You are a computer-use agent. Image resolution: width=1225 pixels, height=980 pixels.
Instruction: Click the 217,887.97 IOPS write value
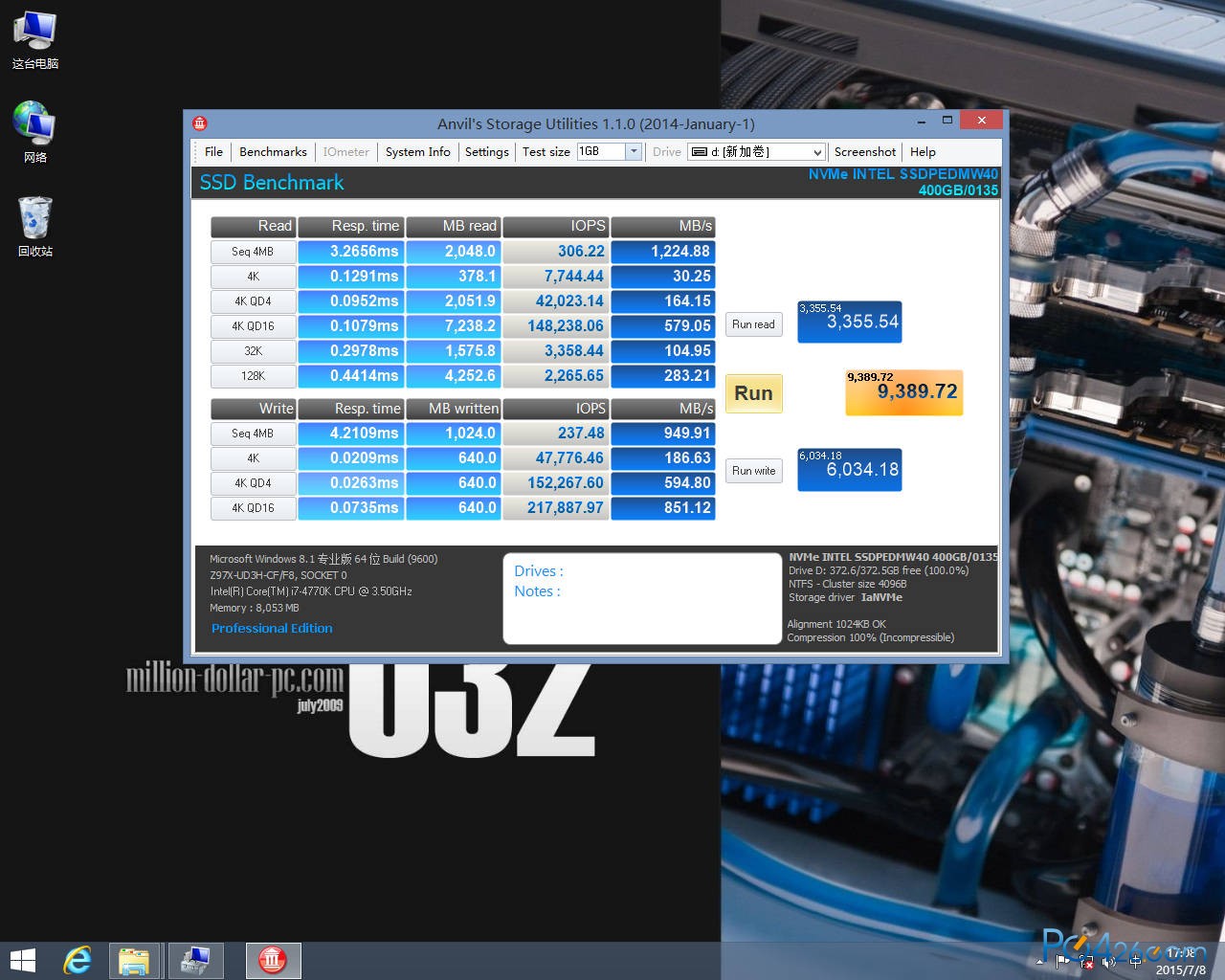[x=555, y=508]
